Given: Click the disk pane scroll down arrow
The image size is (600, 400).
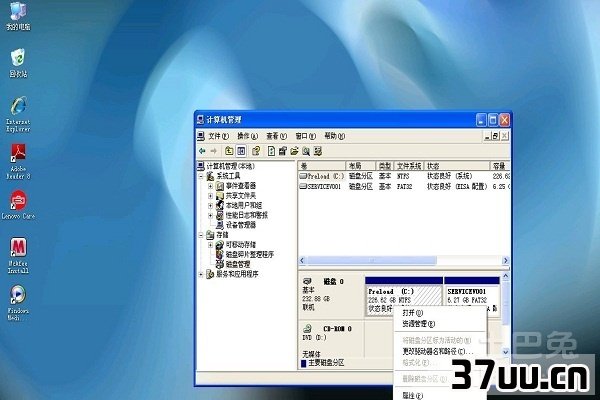Looking at the screenshot, I should [505, 352].
